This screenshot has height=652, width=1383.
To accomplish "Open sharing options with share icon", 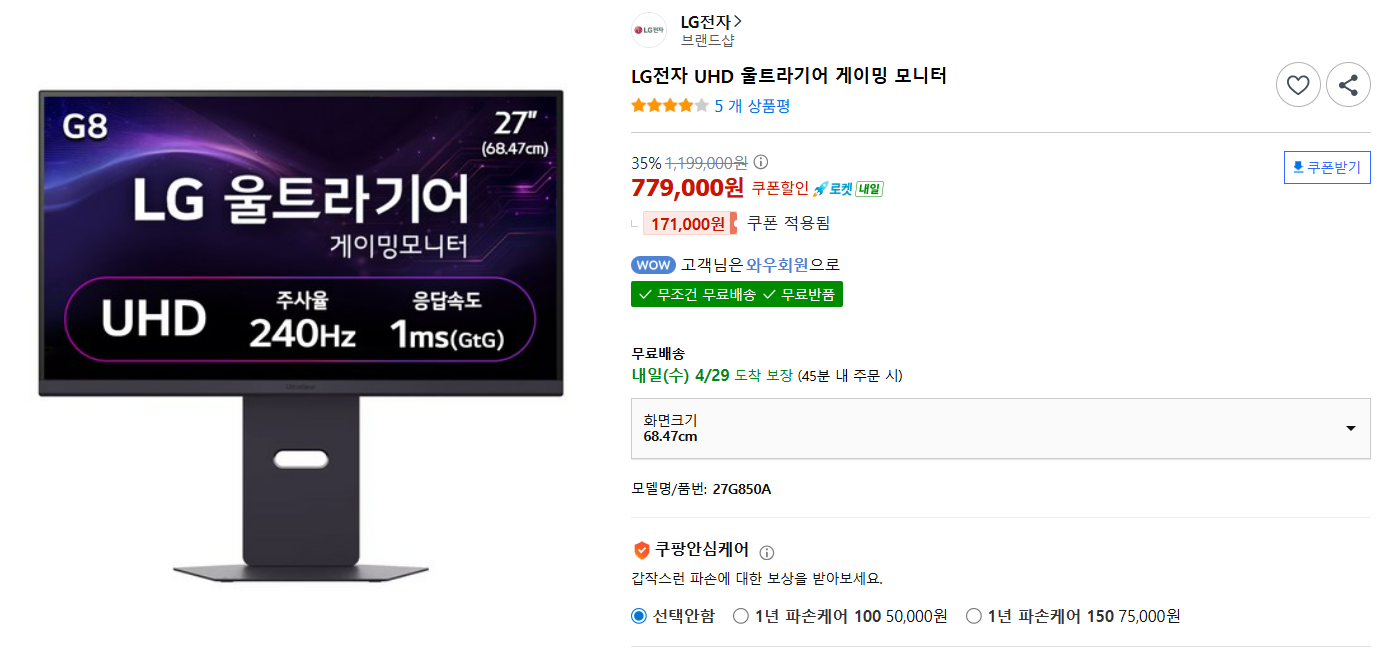I will point(1348,84).
